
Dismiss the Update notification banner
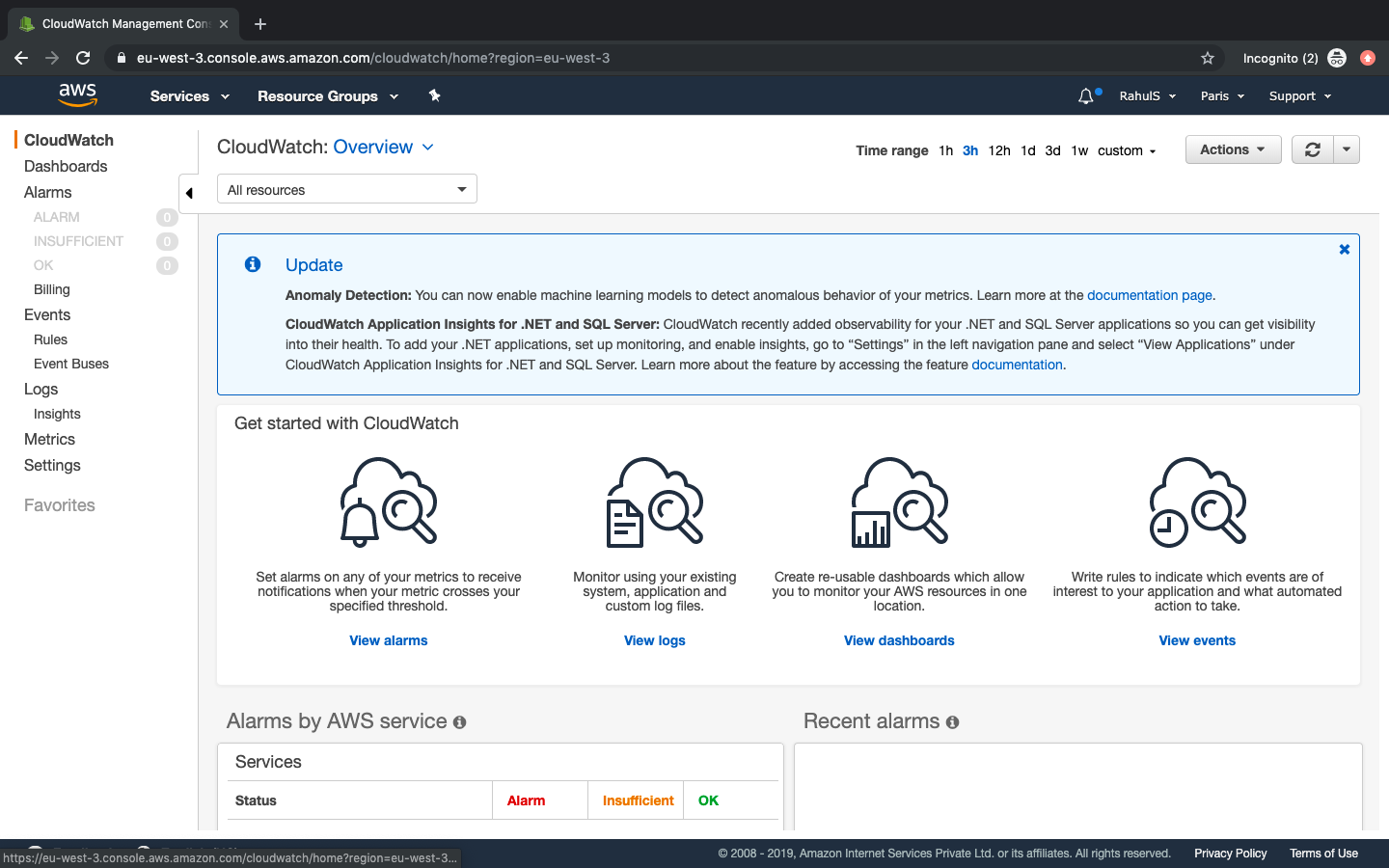point(1344,249)
